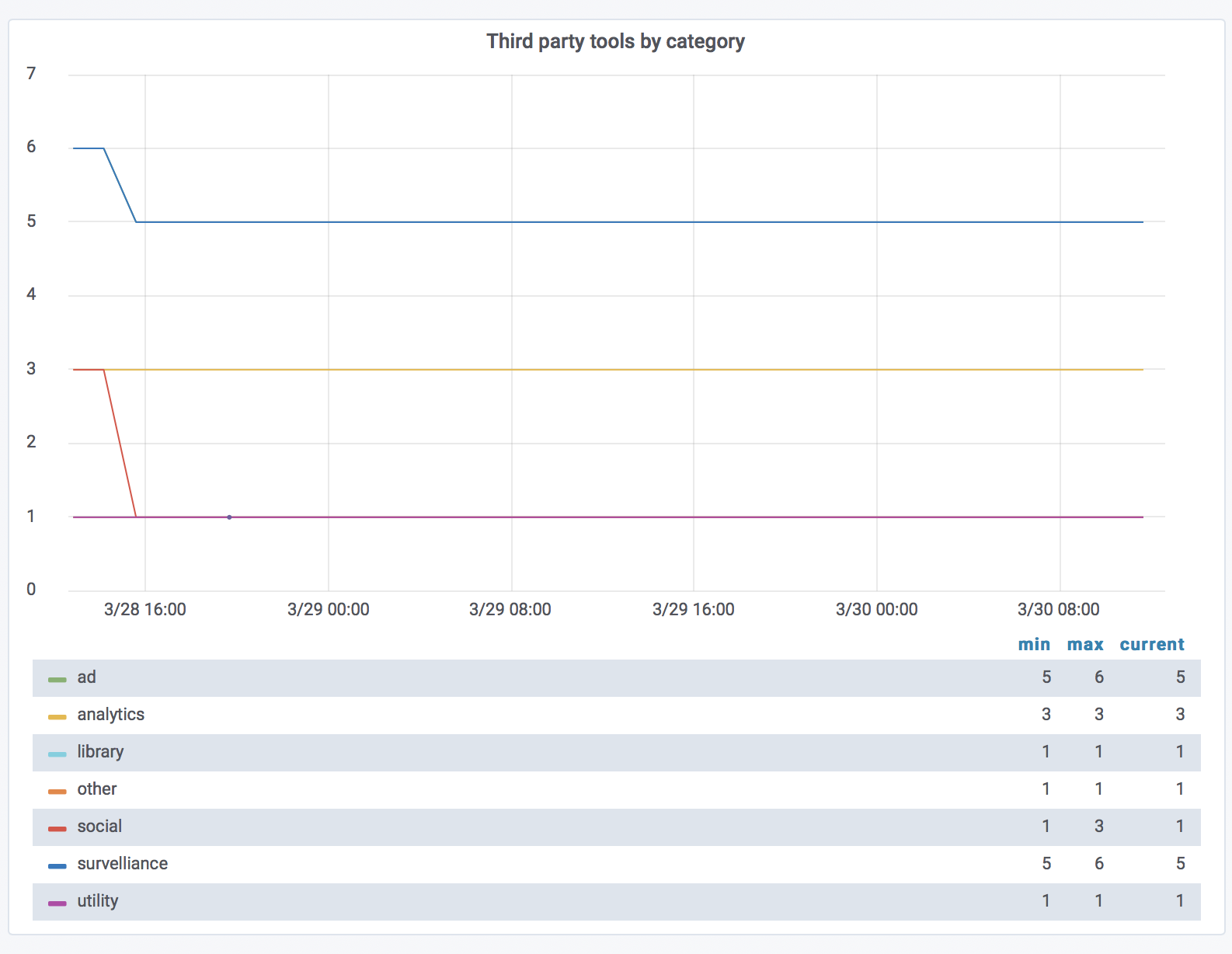The image size is (1232, 954).
Task: Click the y-axis label 0
Action: (31, 590)
